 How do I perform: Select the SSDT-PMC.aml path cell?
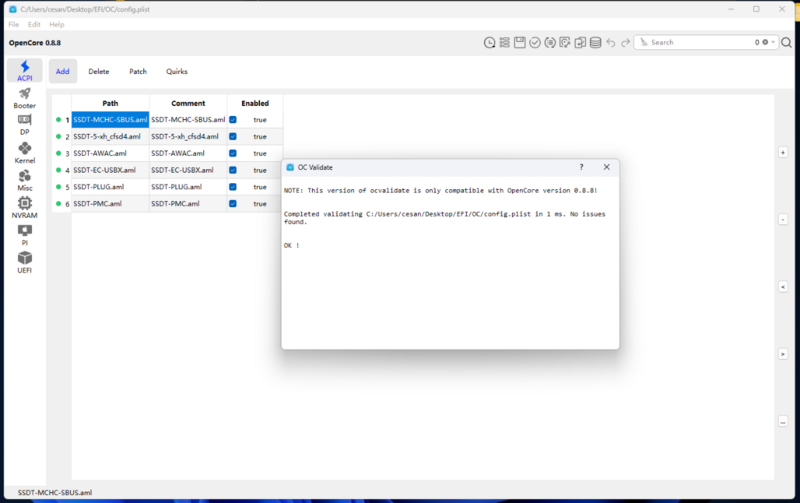110,204
